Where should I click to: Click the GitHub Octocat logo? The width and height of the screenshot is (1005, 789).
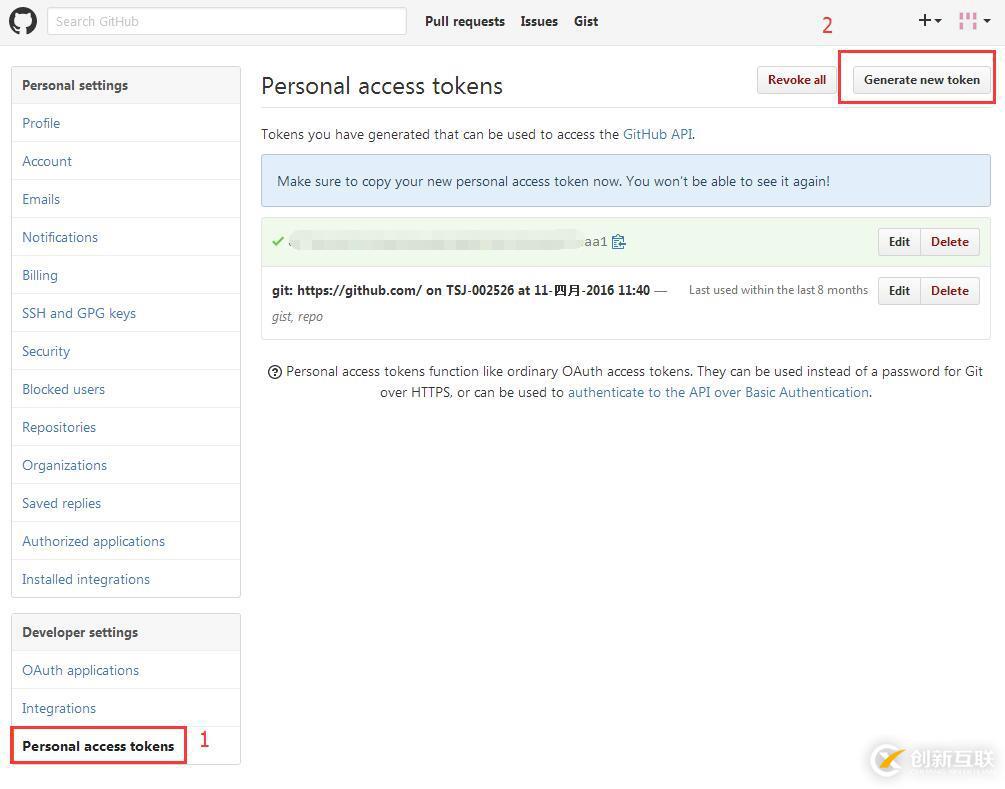23,21
